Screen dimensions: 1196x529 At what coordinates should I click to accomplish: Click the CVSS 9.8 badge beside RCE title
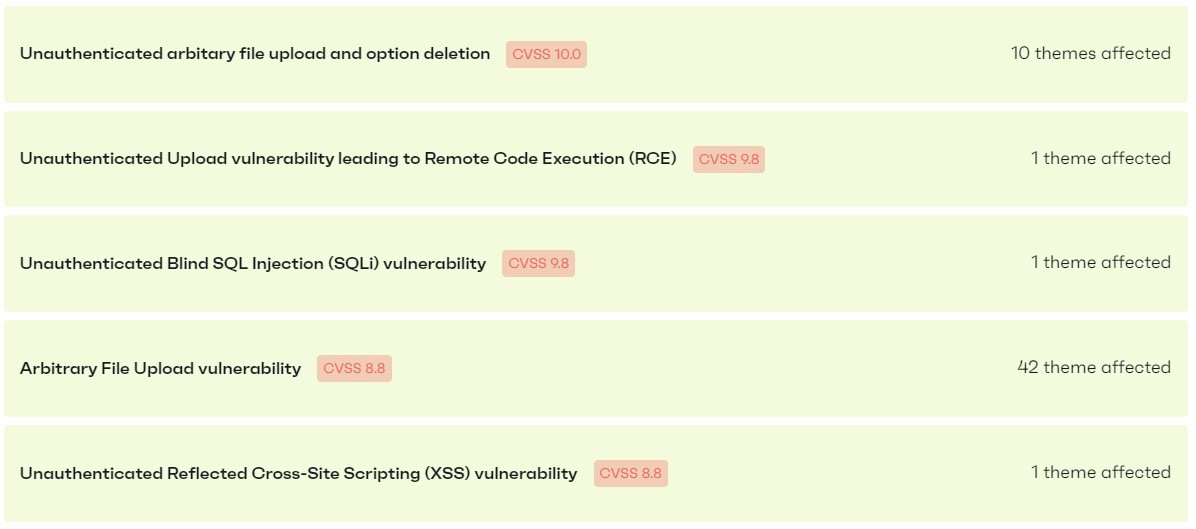pos(729,159)
